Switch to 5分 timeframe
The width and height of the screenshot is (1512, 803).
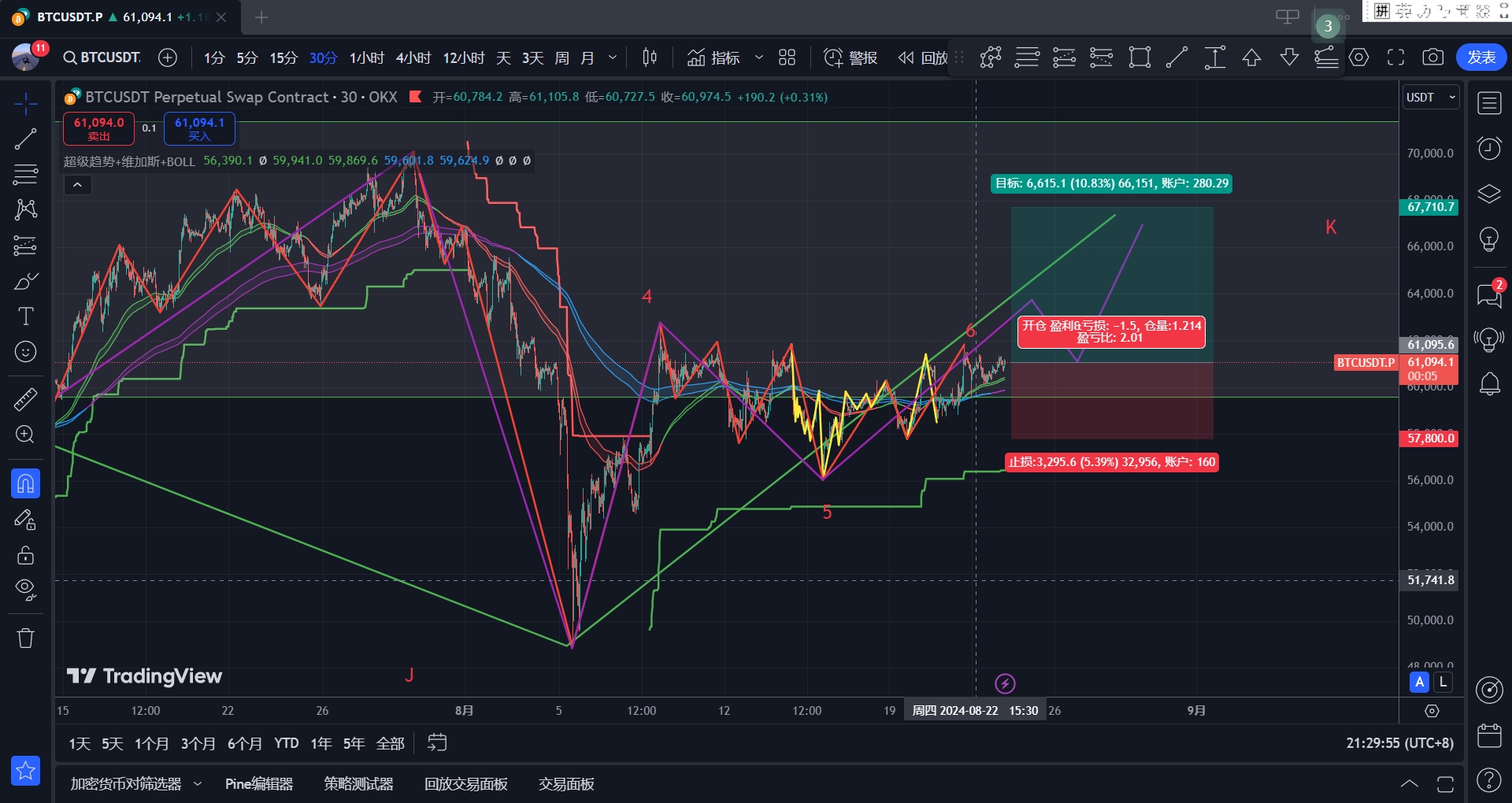tap(247, 57)
